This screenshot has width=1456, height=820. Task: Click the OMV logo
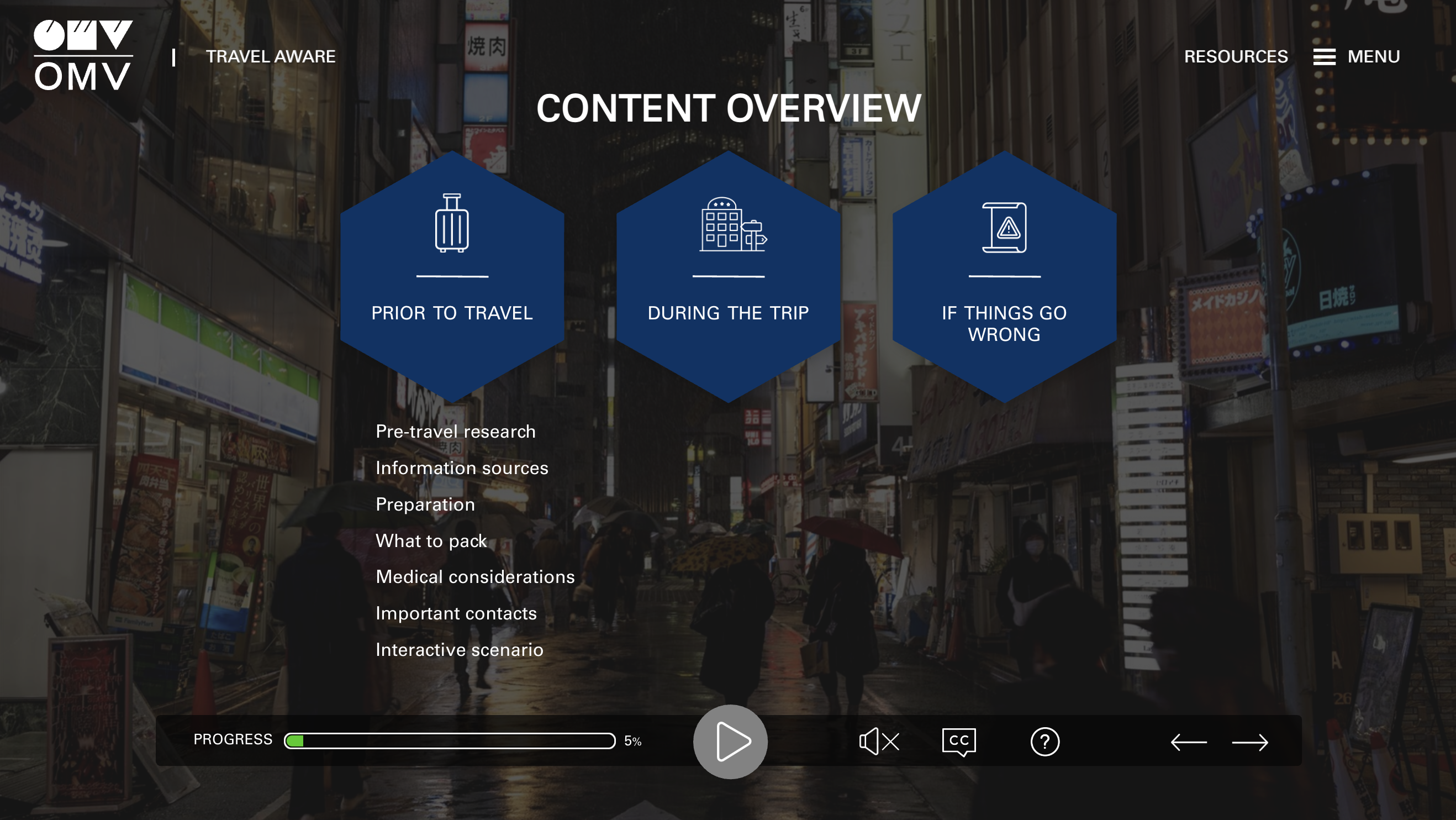(83, 55)
